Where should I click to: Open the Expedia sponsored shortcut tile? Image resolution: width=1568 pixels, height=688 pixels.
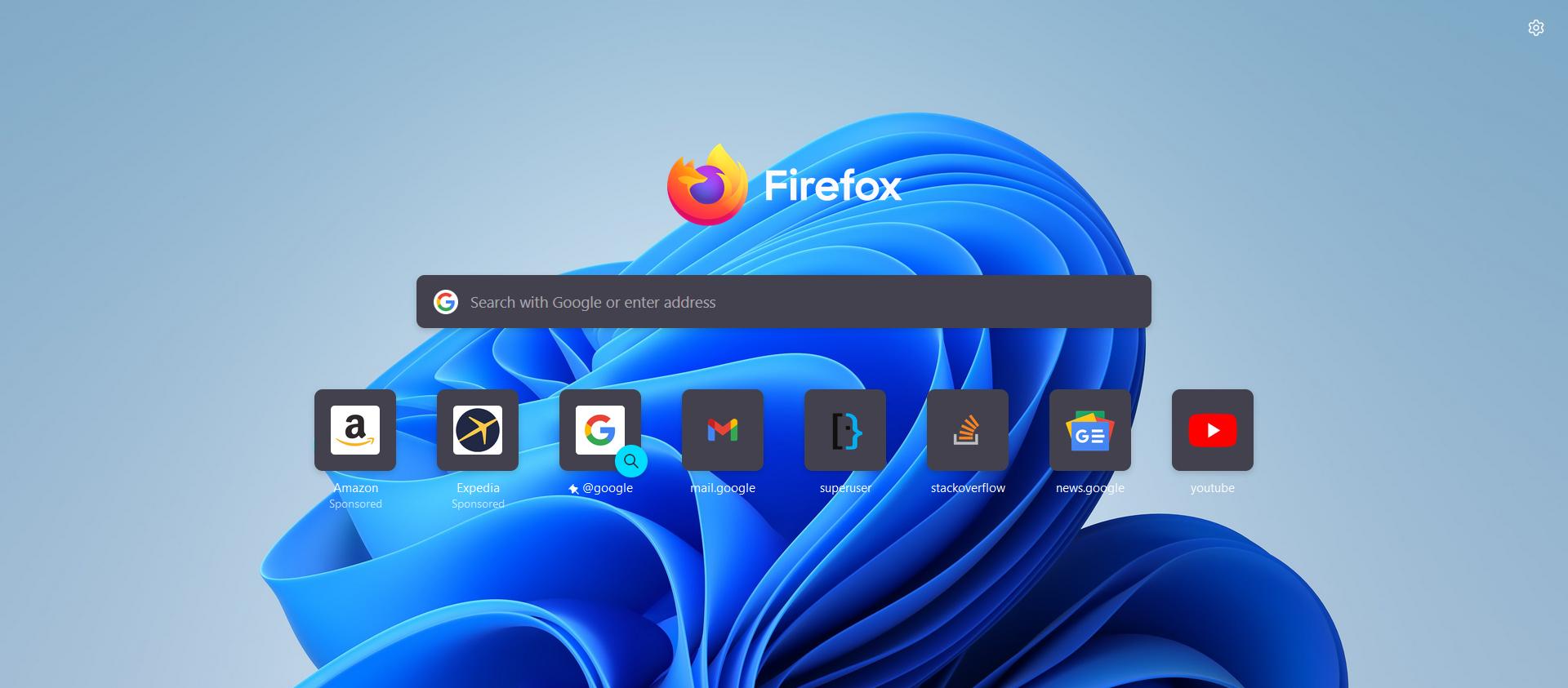coord(478,430)
